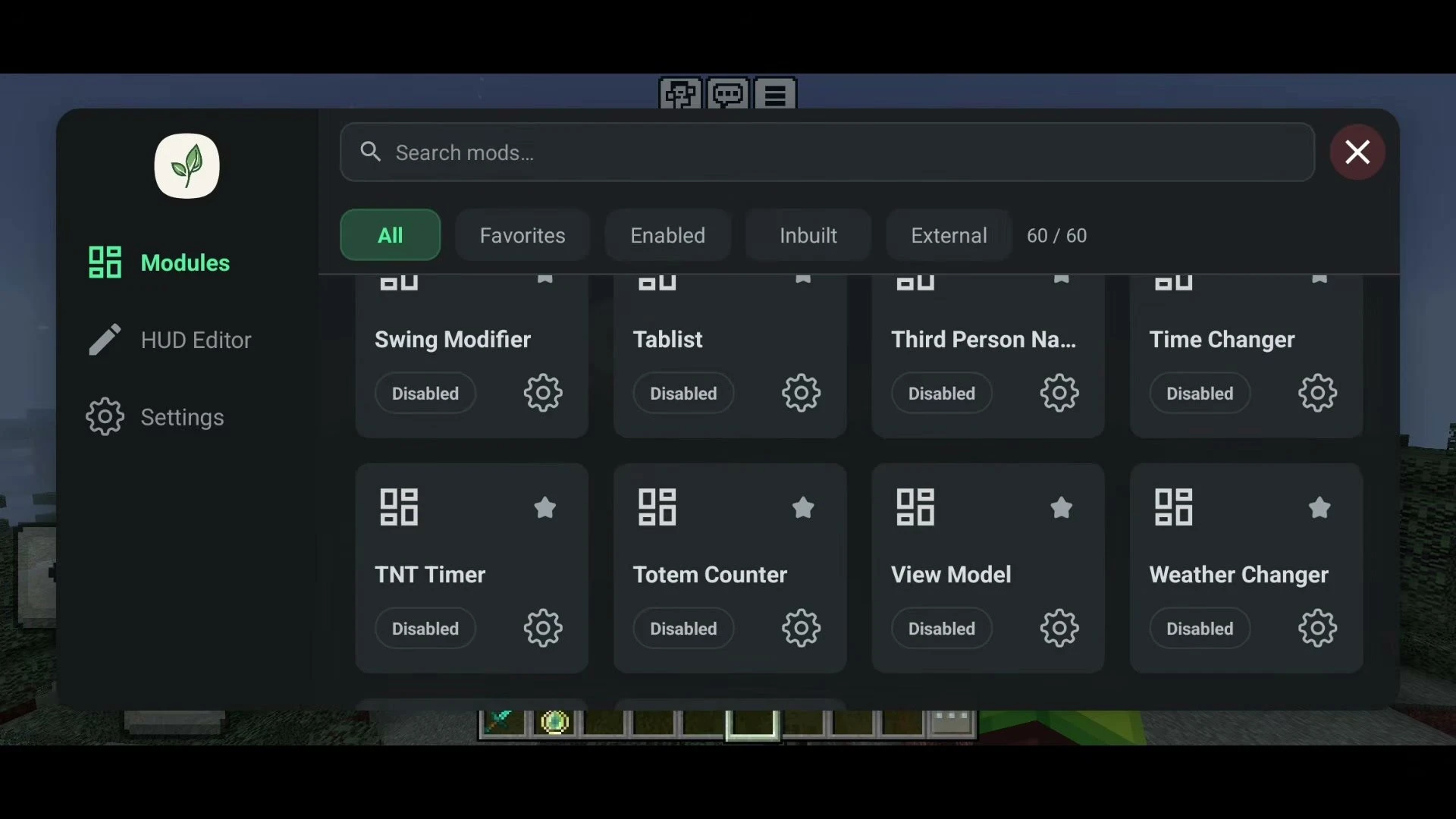Close the mod menu with red X
The height and width of the screenshot is (819, 1456).
point(1357,152)
